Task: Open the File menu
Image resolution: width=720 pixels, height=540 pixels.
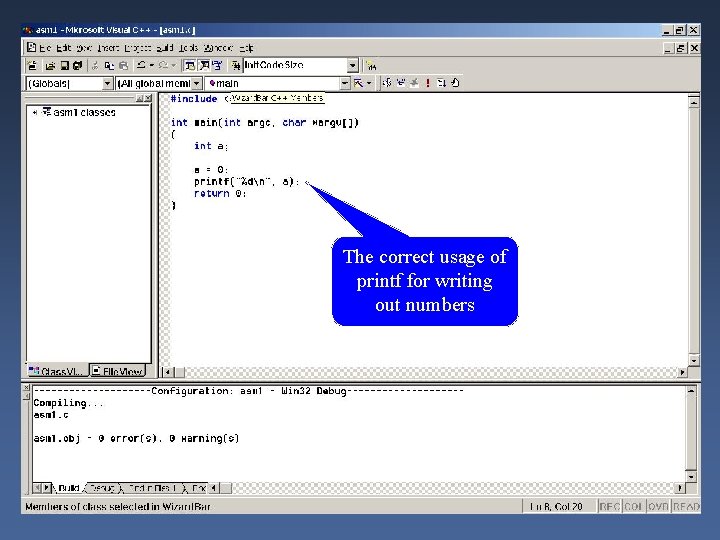Action: click(45, 48)
